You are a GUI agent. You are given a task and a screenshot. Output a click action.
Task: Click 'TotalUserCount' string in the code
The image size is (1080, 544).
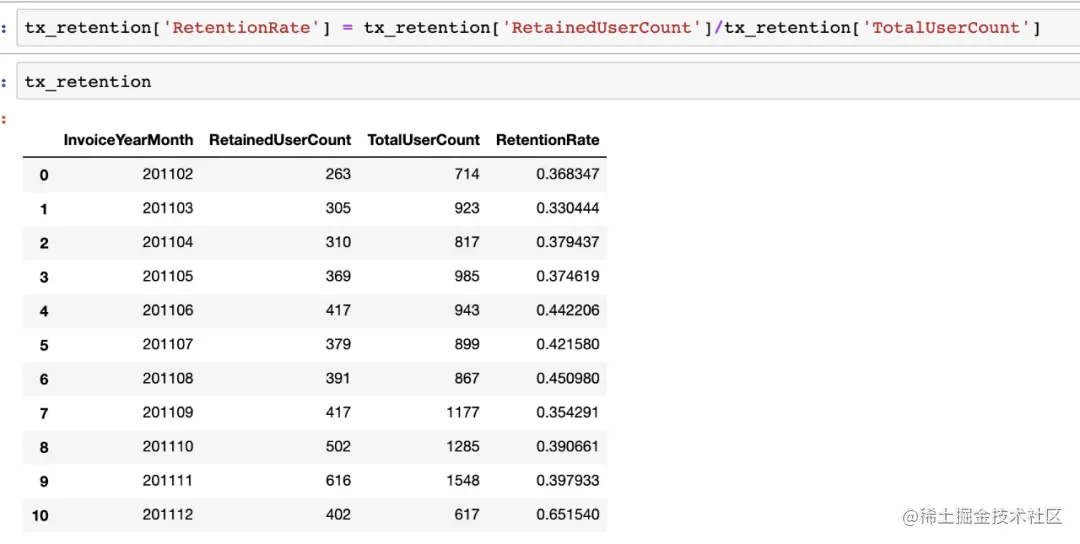point(946,28)
